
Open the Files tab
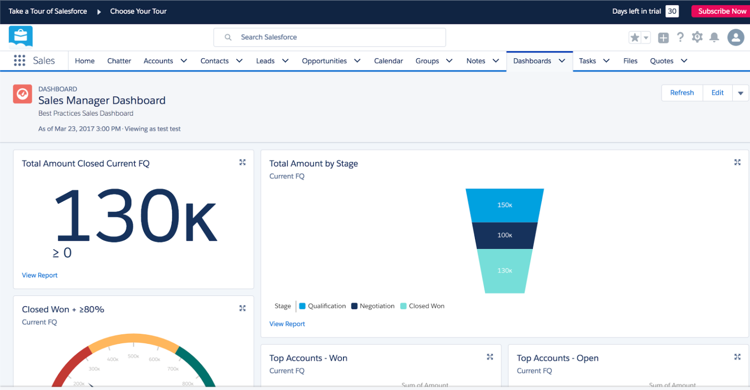(630, 61)
